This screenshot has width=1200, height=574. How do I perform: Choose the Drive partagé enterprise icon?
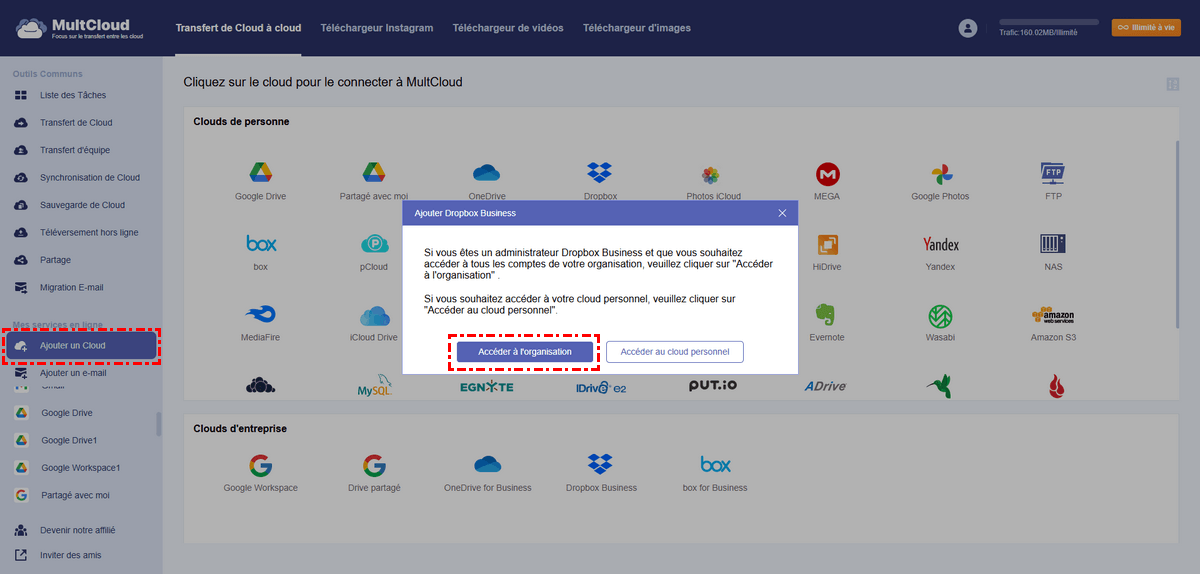pyautogui.click(x=374, y=464)
